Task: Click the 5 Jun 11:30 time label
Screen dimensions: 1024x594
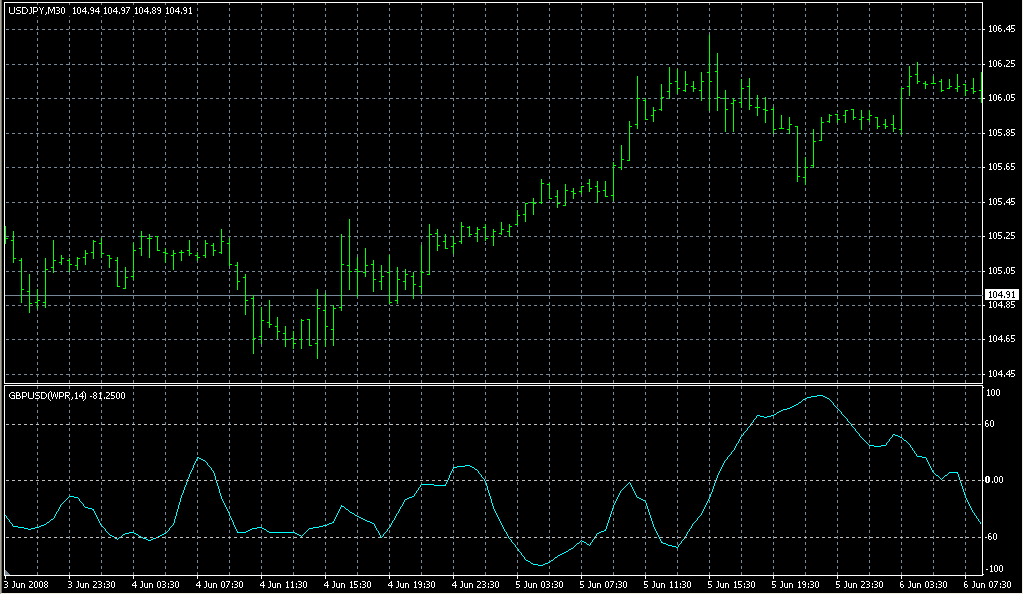Action: (667, 585)
